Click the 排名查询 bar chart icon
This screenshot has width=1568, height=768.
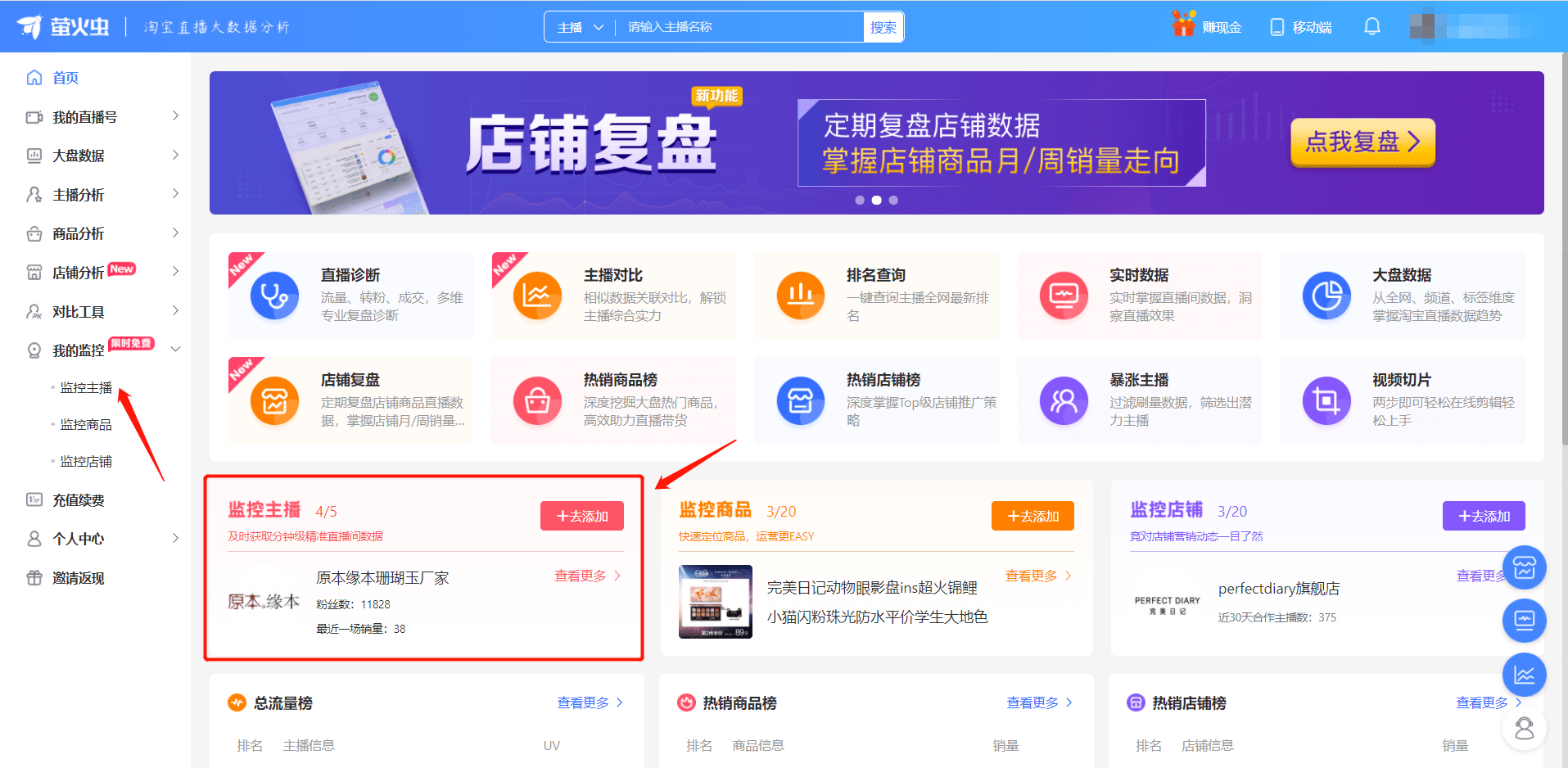click(800, 296)
